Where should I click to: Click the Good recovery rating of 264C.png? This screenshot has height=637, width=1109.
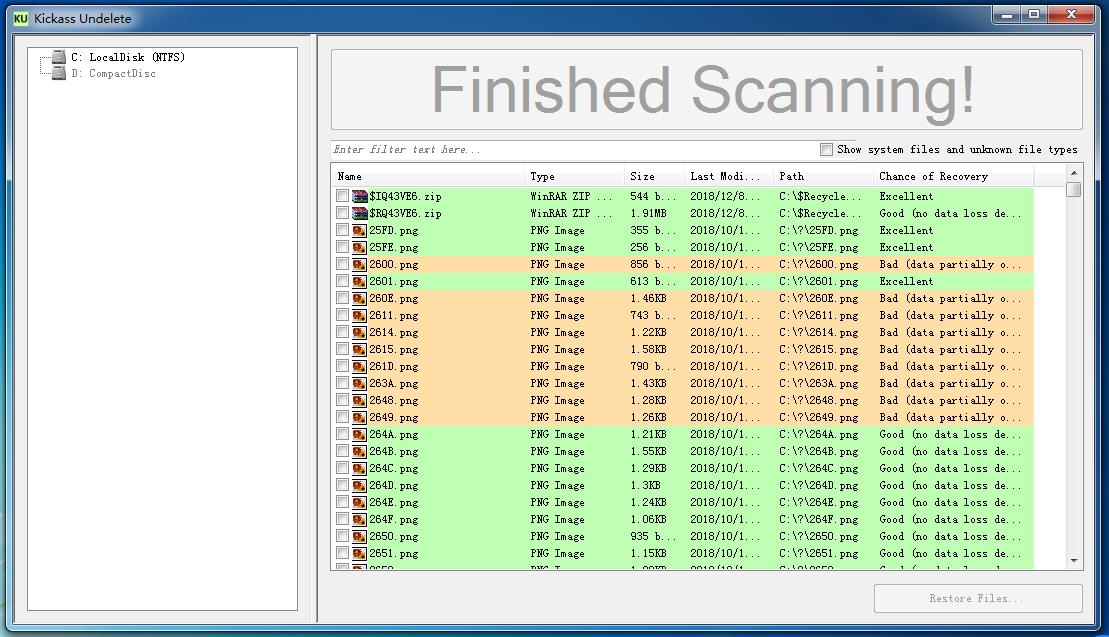click(950, 468)
